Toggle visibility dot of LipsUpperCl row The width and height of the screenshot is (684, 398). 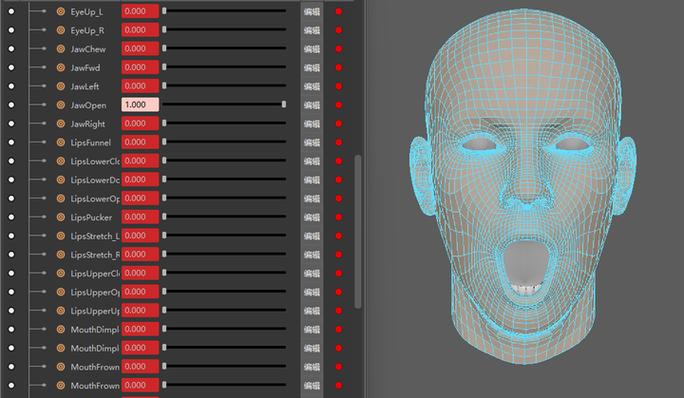click(11, 274)
